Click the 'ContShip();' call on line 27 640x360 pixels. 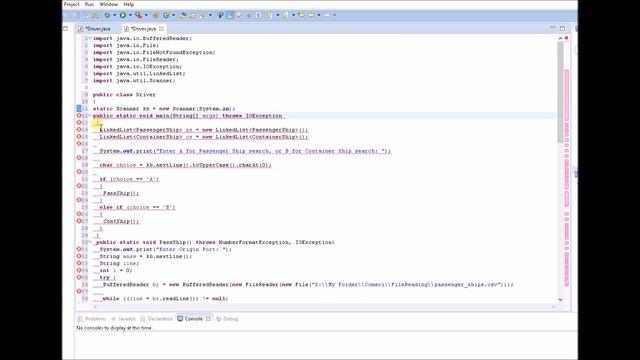pyautogui.click(x=121, y=221)
